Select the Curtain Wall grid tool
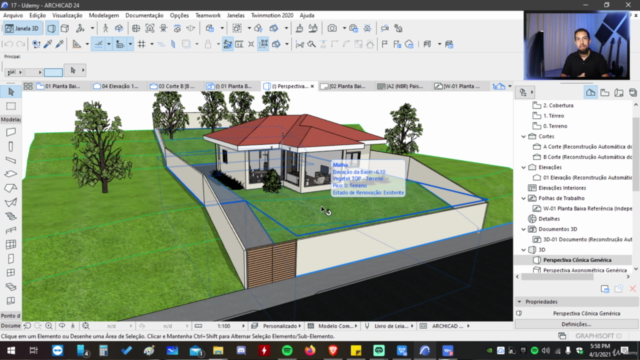Image resolution: width=640 pixels, height=360 pixels. coord(11,244)
